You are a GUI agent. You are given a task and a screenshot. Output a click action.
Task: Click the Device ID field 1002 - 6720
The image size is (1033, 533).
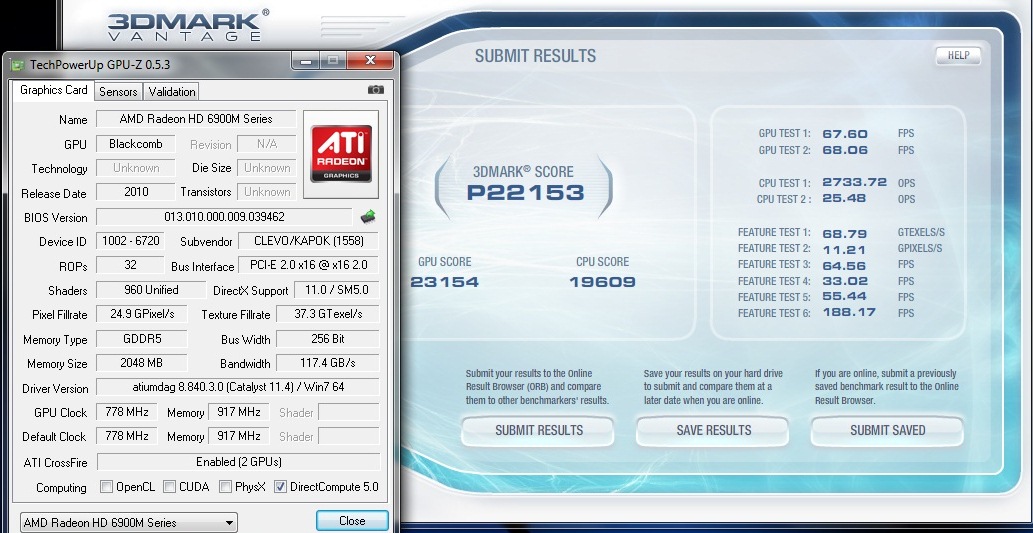point(130,241)
